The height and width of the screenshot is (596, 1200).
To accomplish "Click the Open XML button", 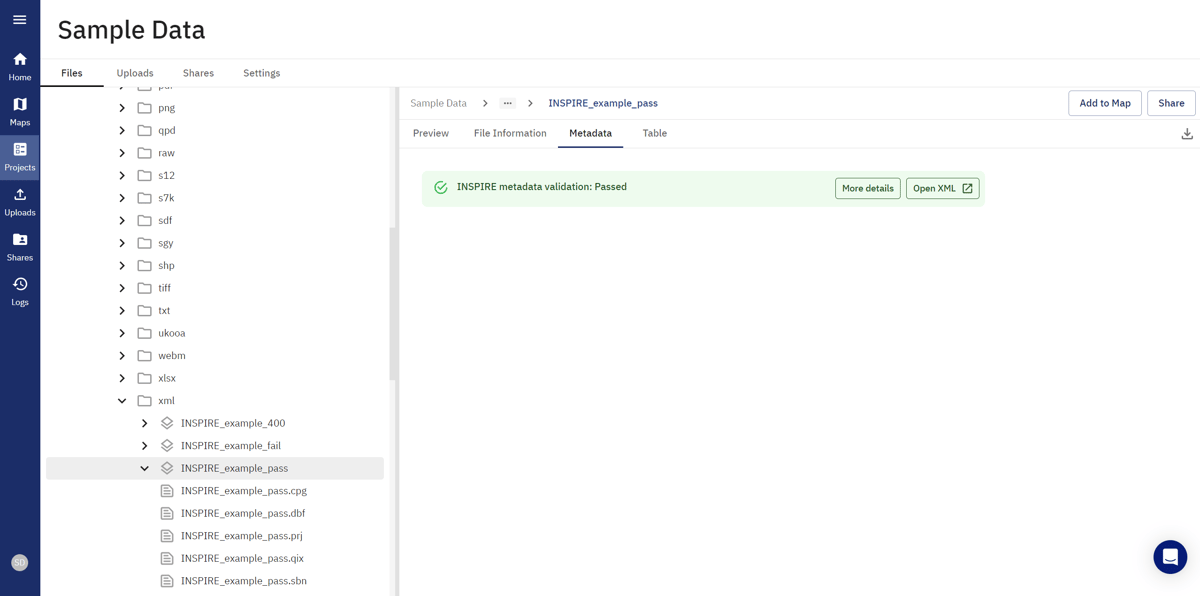I will [942, 188].
